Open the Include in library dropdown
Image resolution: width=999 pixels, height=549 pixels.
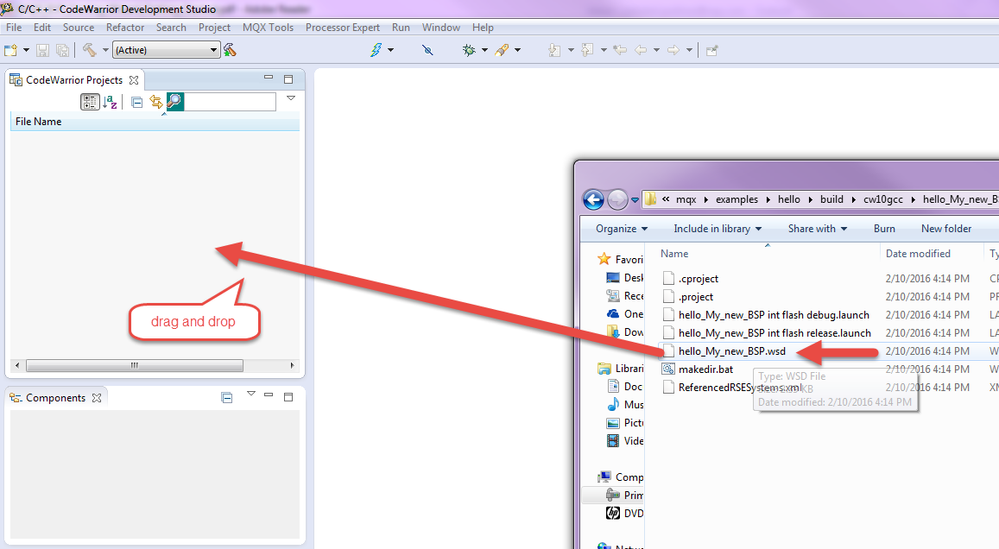click(717, 229)
